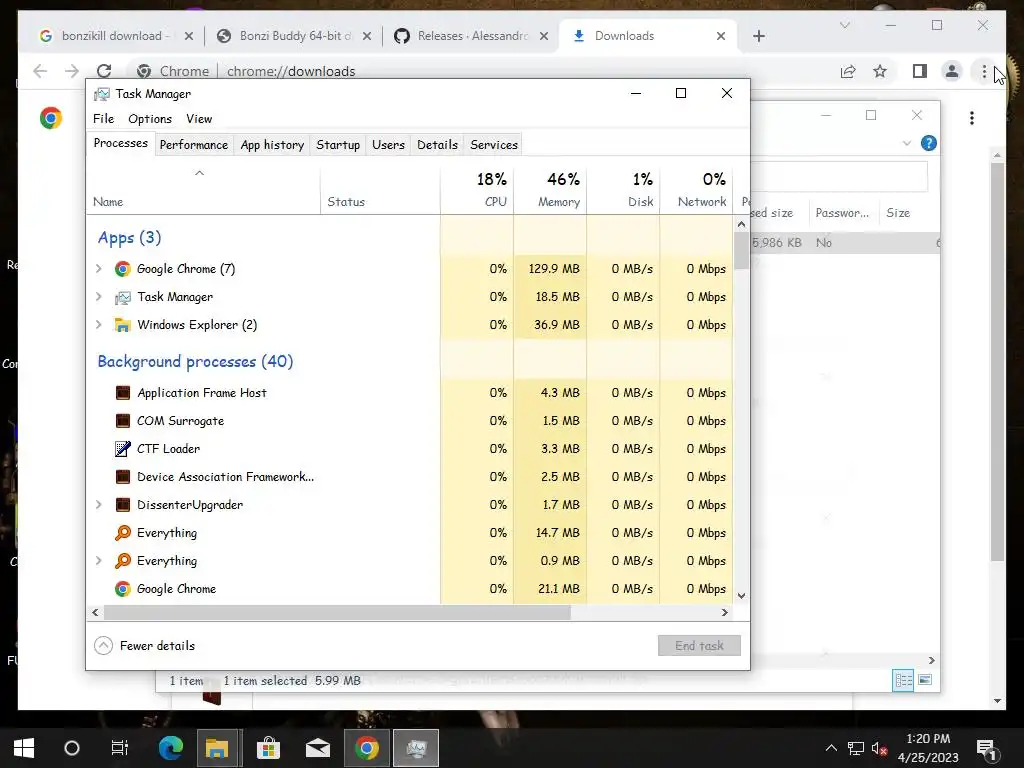The width and height of the screenshot is (1024, 768).
Task: Click the COM Surrogate process icon
Action: (122, 421)
